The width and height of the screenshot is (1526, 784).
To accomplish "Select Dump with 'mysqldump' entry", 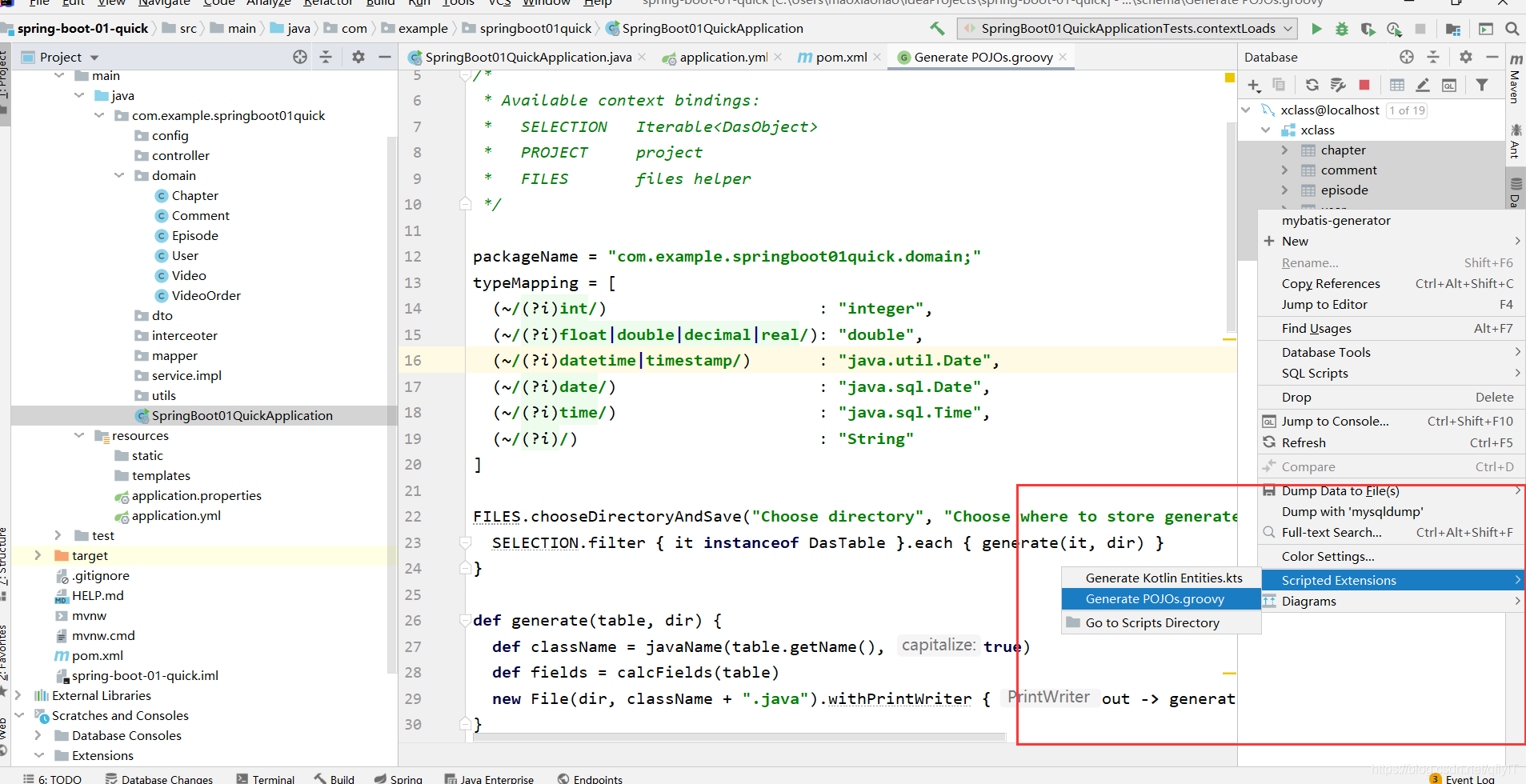I will [1392, 511].
